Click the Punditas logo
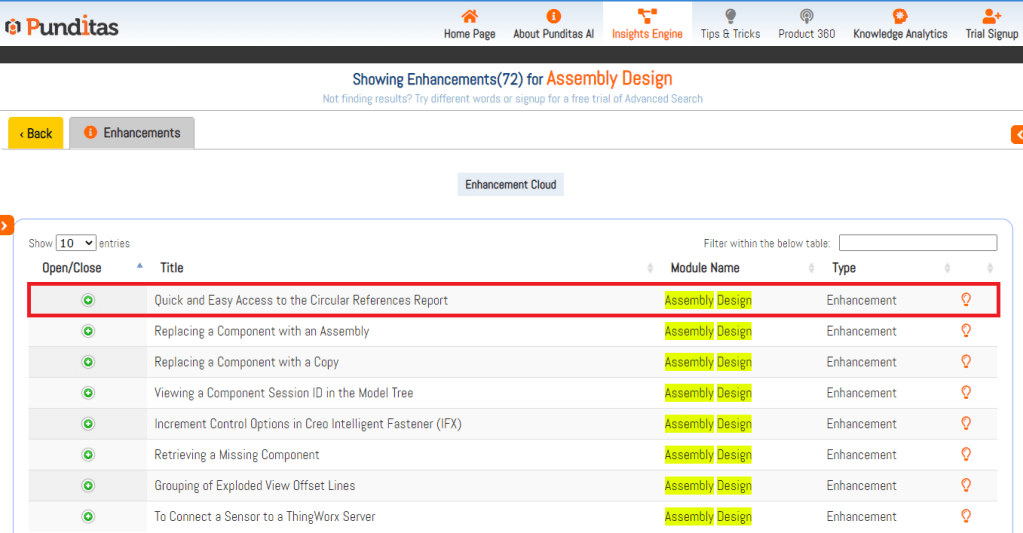1023x533 pixels. (62, 26)
